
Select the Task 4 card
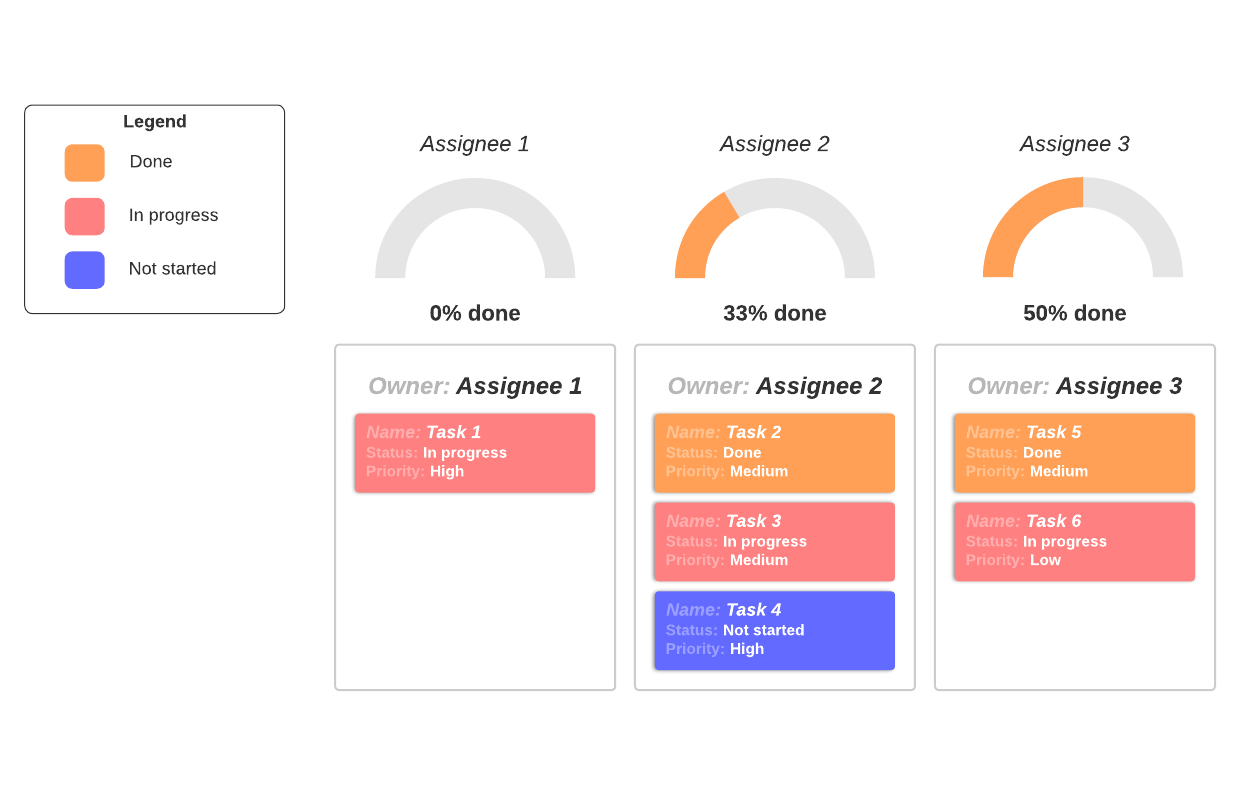(775, 630)
